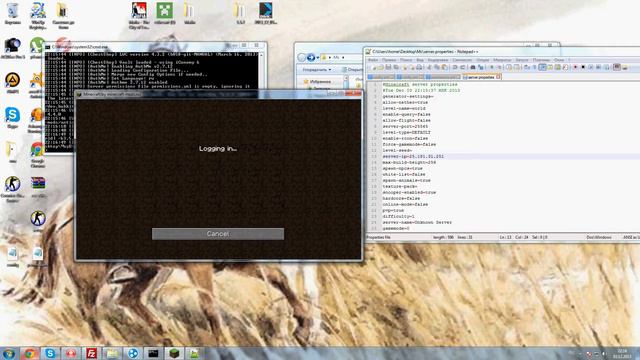640x360 pixels.
Task: Open Макросы menu in Notepad++
Action: [x=501, y=60]
